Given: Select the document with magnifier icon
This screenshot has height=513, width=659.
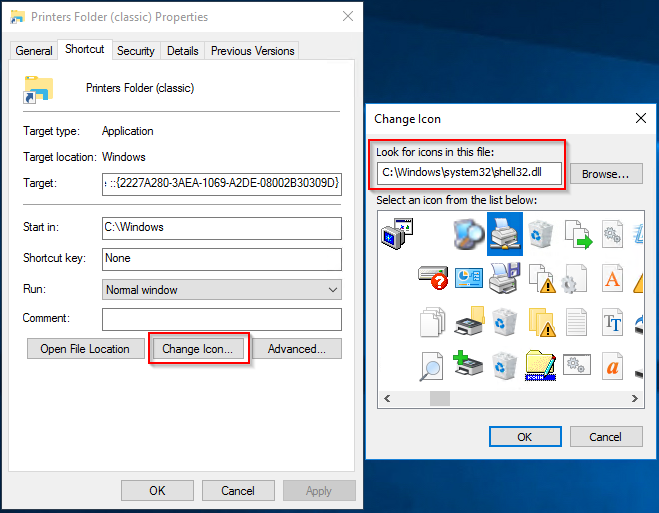Looking at the screenshot, I should pos(432,366).
